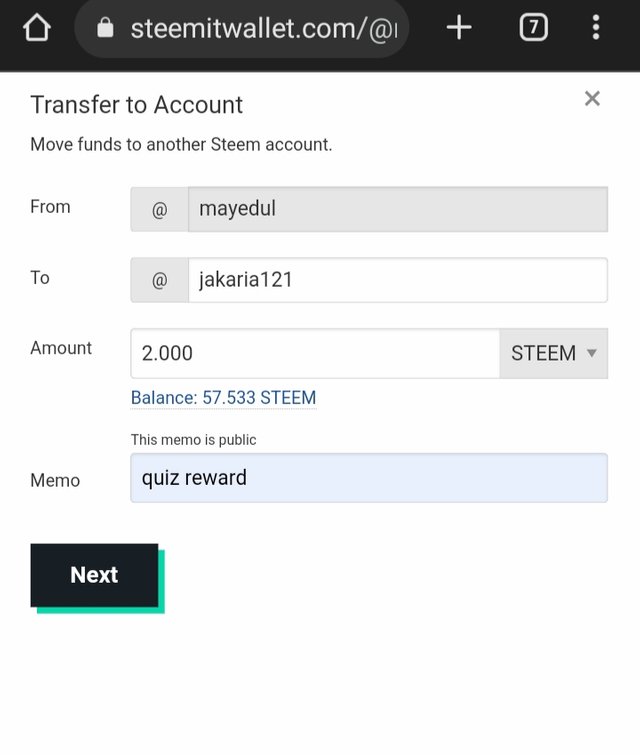Click the Amount label

pos(61,348)
